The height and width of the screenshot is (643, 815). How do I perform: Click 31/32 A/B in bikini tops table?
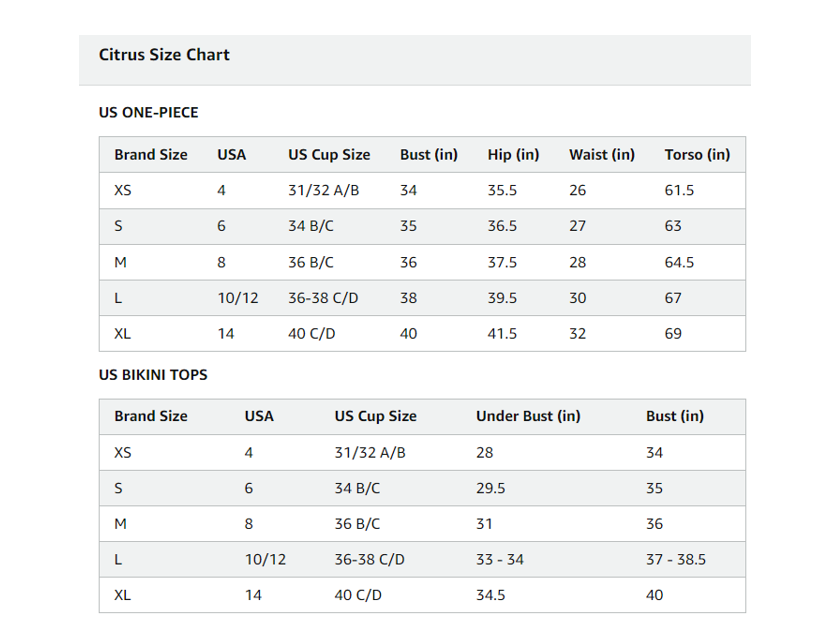pos(370,453)
